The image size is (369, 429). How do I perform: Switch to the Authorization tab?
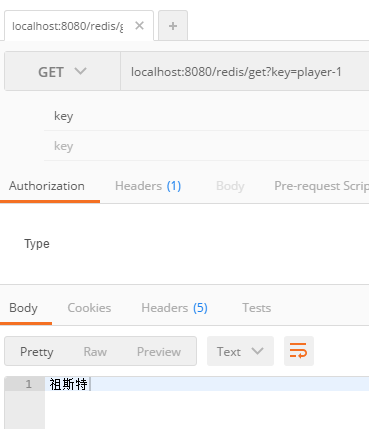[x=47, y=186]
